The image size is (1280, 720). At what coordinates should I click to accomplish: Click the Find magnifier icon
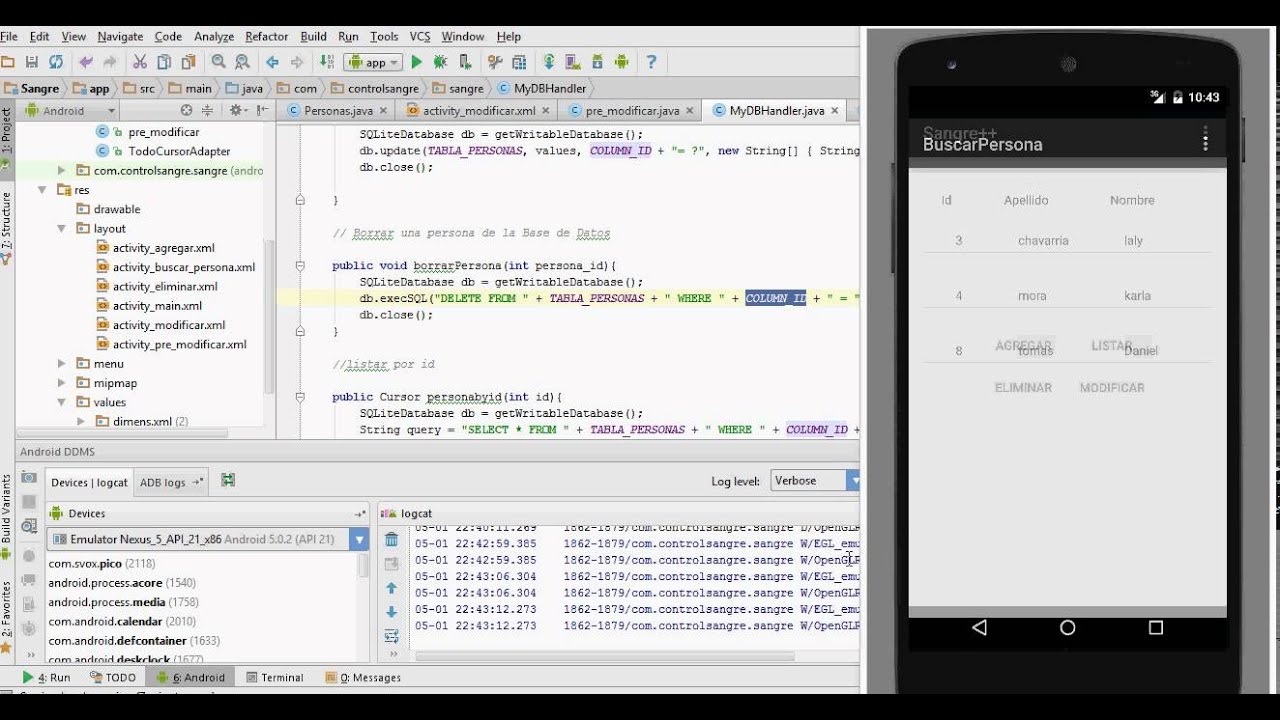[218, 62]
